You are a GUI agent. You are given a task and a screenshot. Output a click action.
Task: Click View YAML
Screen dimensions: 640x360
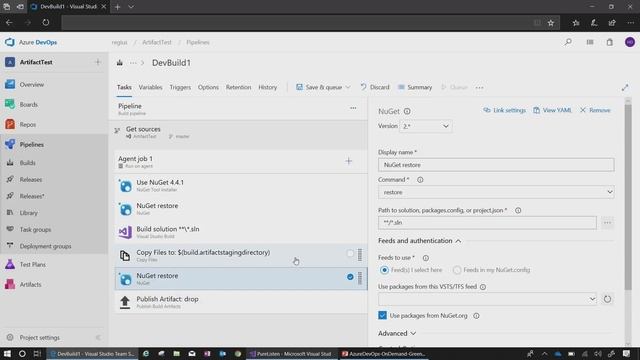pos(552,110)
